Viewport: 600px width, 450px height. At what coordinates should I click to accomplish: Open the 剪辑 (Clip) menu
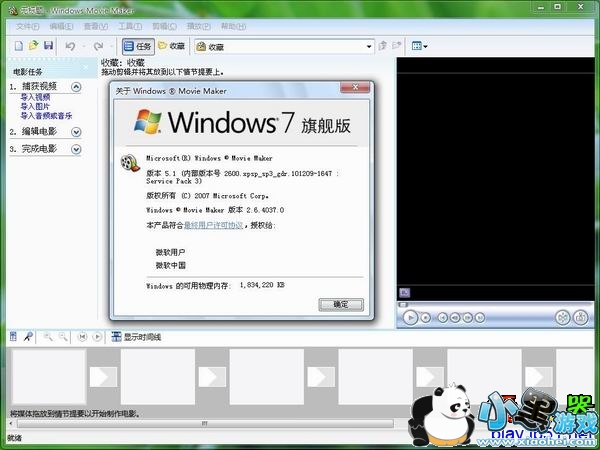(164, 26)
